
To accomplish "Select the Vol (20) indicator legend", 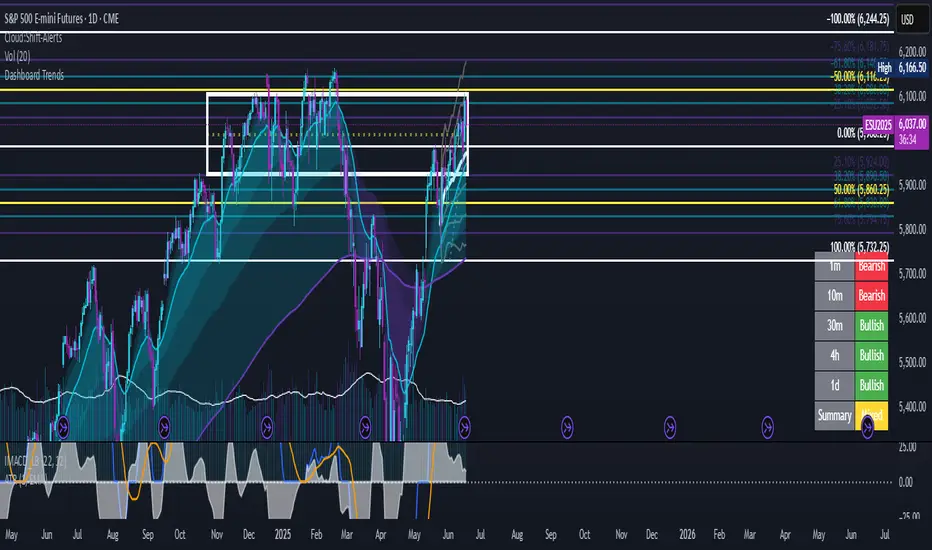I will [17, 56].
